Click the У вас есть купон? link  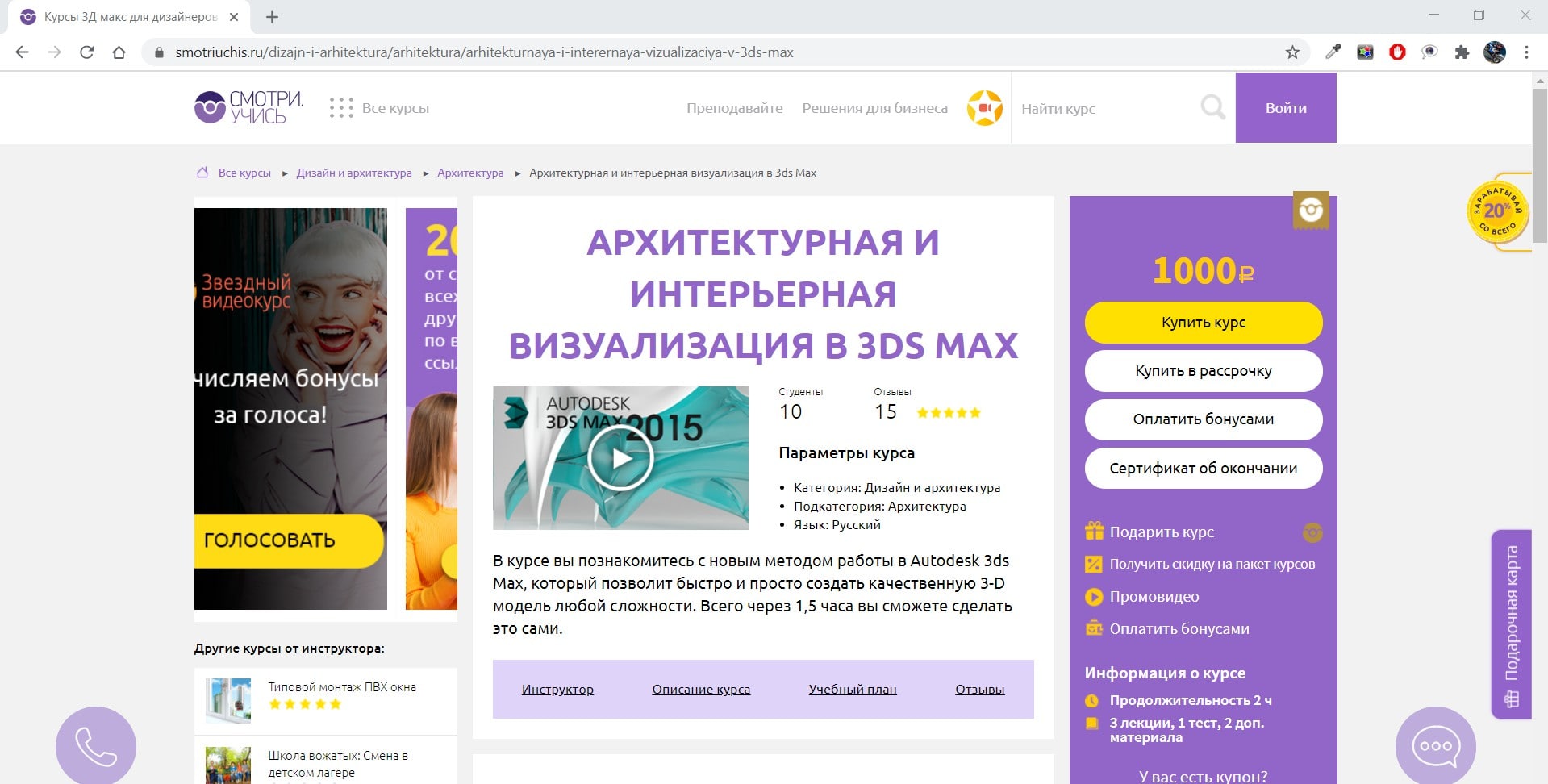pos(1203,776)
